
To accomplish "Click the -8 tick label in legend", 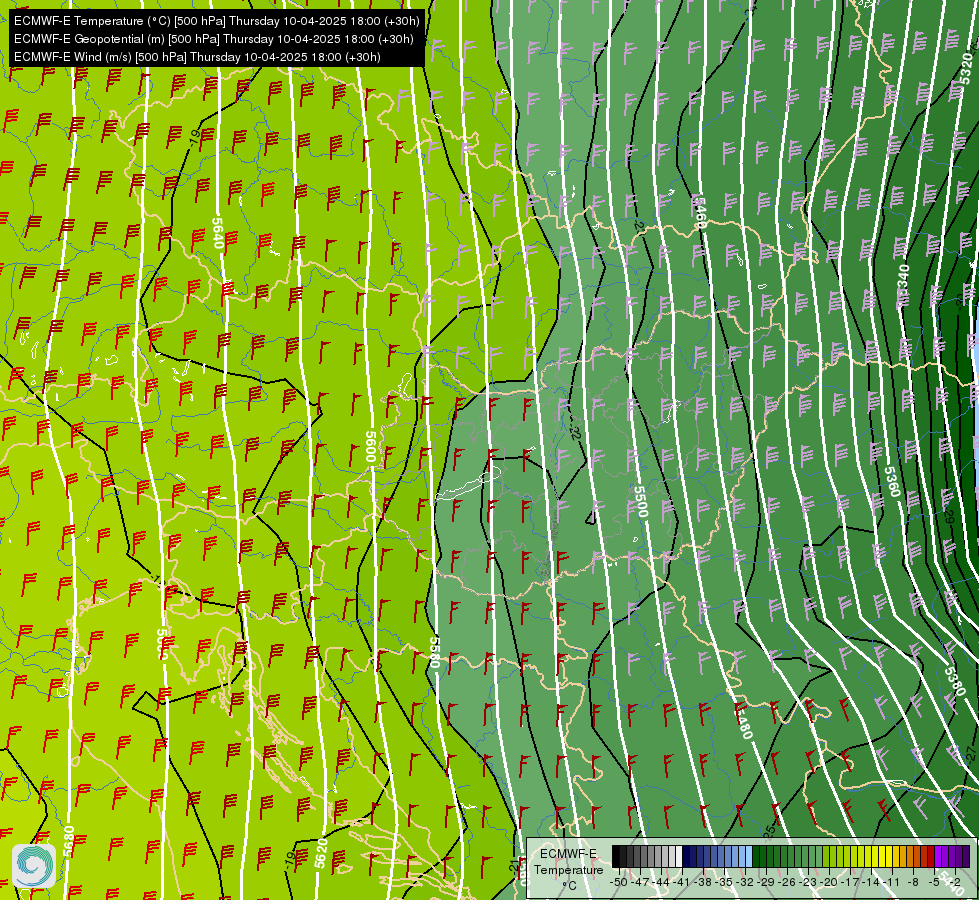I will [913, 883].
